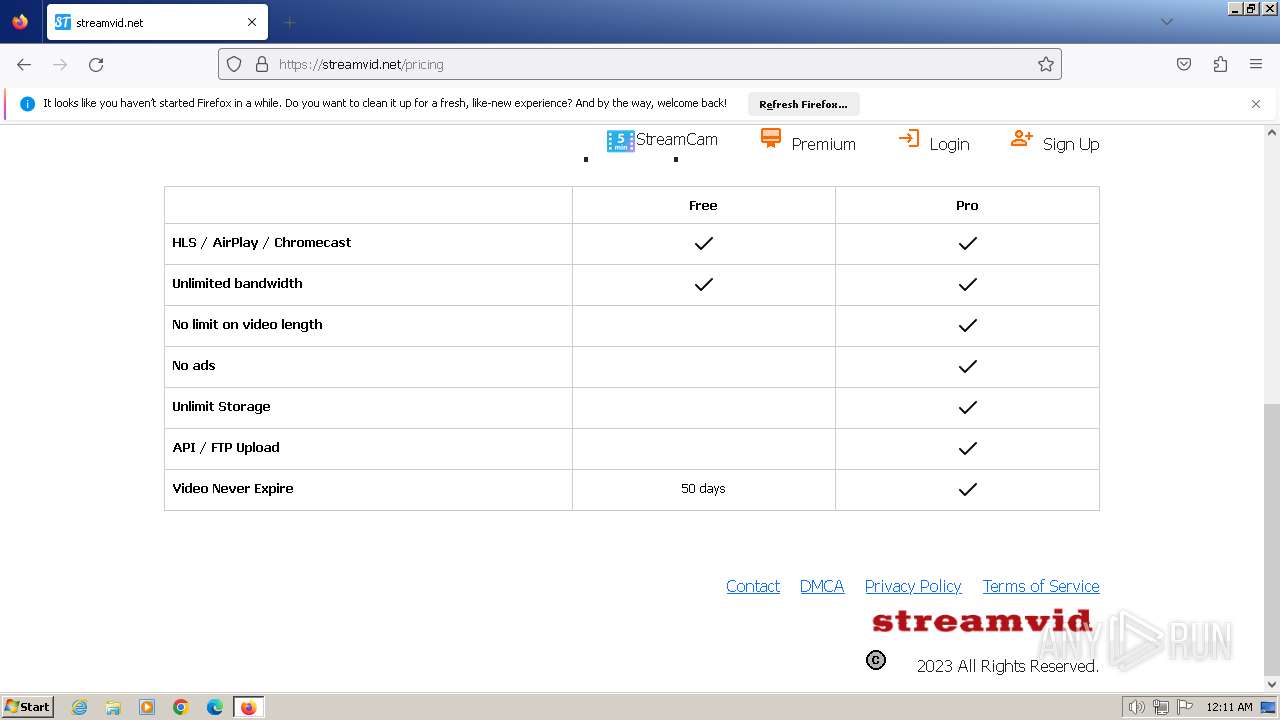
Task: Launch the media player taskbar icon
Action: [x=147, y=707]
